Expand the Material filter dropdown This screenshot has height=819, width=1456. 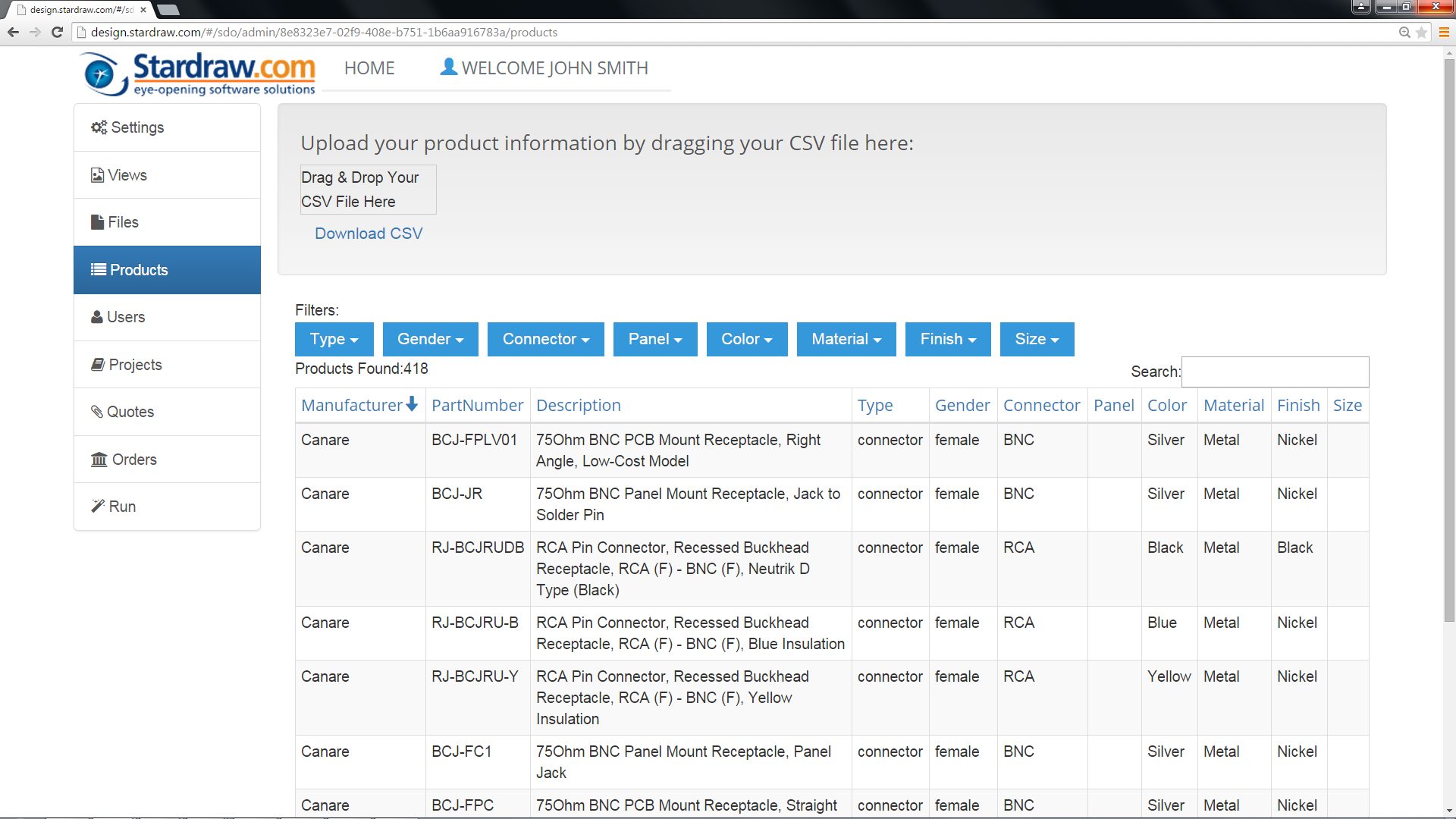click(846, 339)
